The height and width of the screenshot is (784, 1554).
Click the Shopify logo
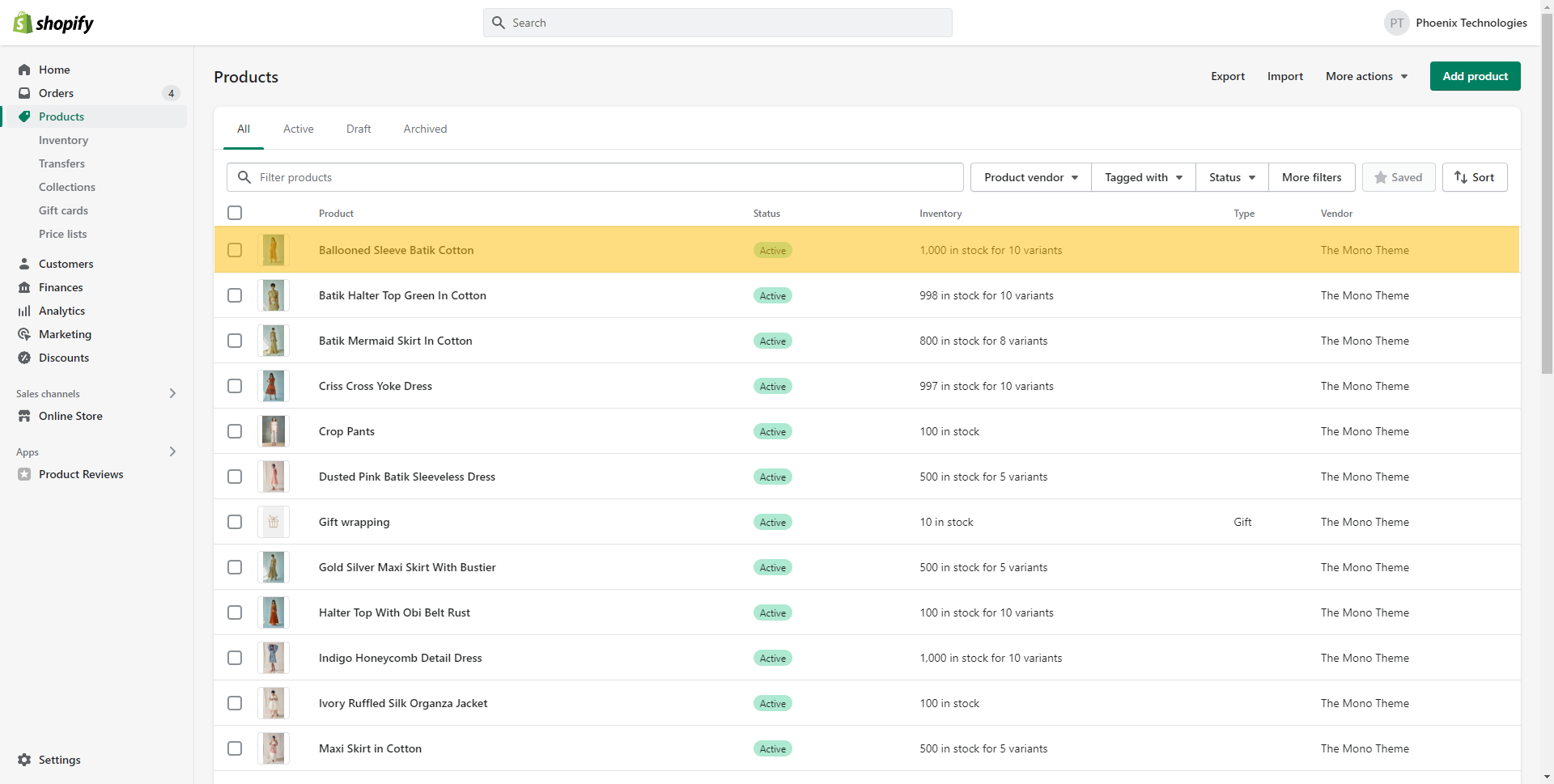point(53,23)
